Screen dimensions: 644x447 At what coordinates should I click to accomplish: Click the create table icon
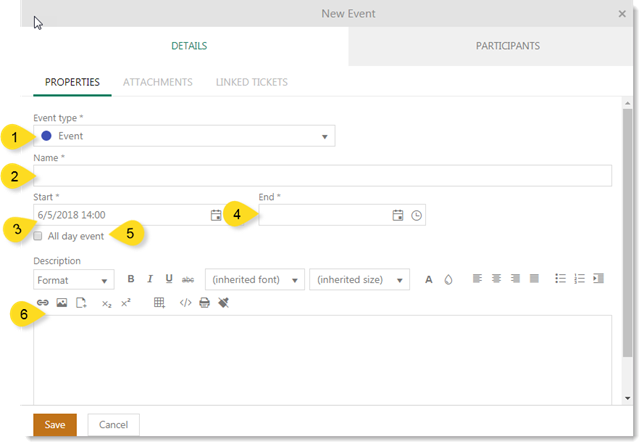tap(159, 303)
